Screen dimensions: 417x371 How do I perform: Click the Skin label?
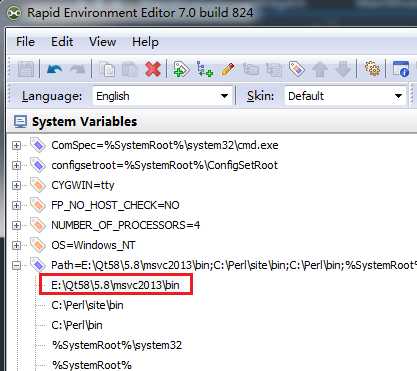coord(260,96)
